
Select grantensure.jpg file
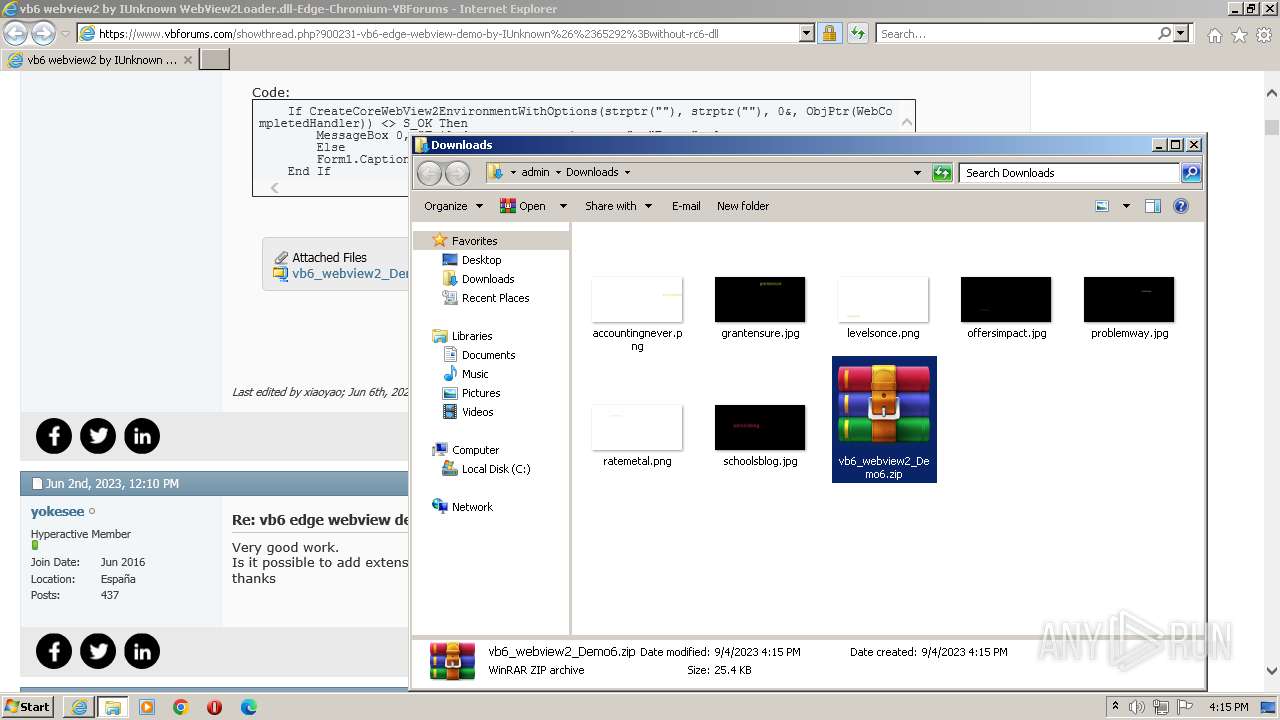tap(760, 308)
